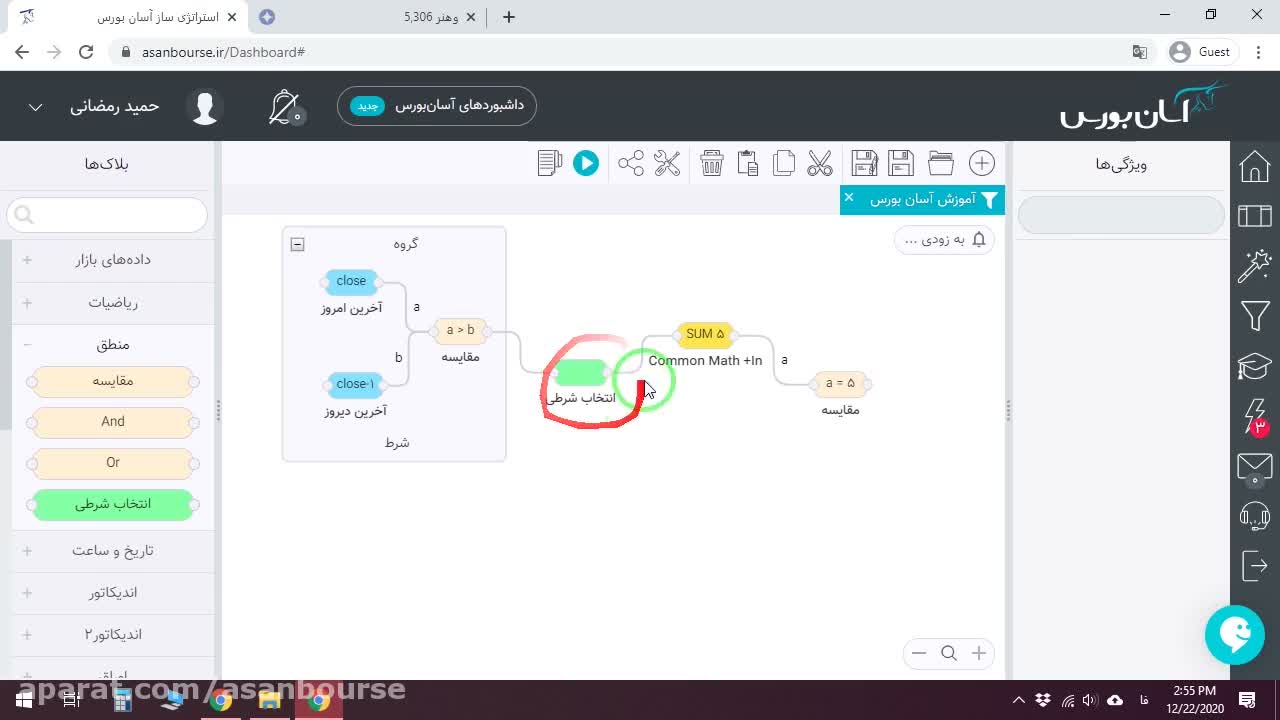Cut selection with scissors icon
This screenshot has height=720, width=1280.
click(x=820, y=163)
